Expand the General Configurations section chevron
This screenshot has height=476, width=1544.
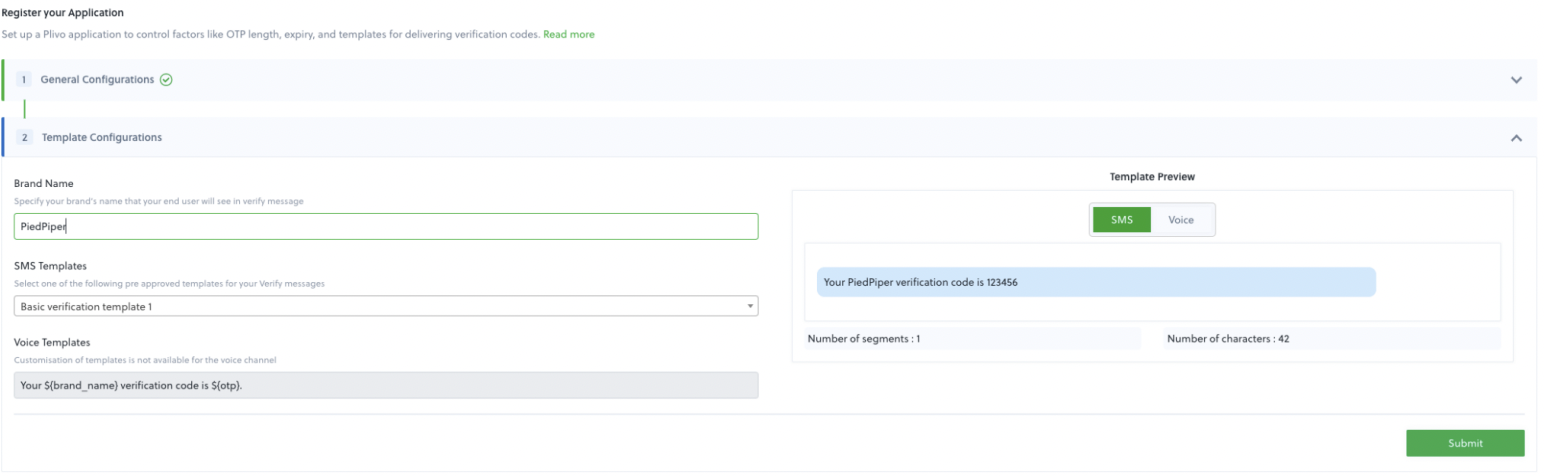1516,80
